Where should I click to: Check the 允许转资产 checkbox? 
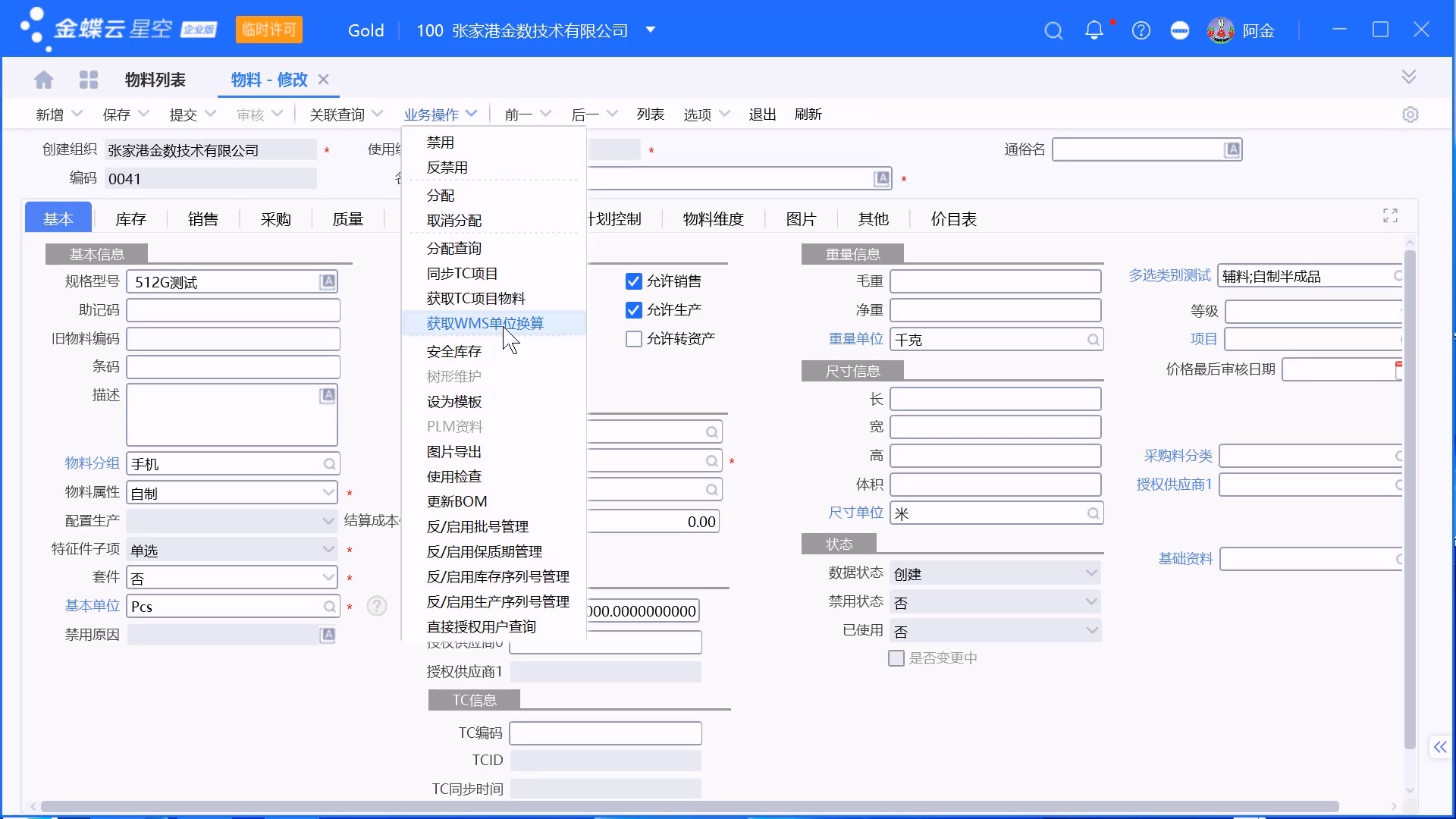point(634,339)
